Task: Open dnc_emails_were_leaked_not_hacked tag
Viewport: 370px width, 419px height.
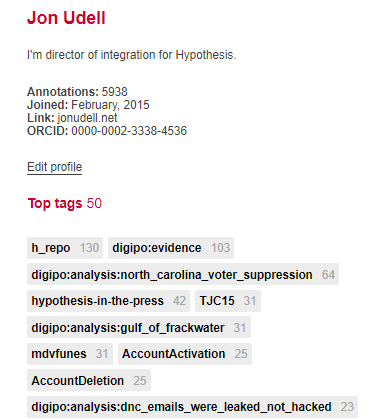Action: coord(192,407)
